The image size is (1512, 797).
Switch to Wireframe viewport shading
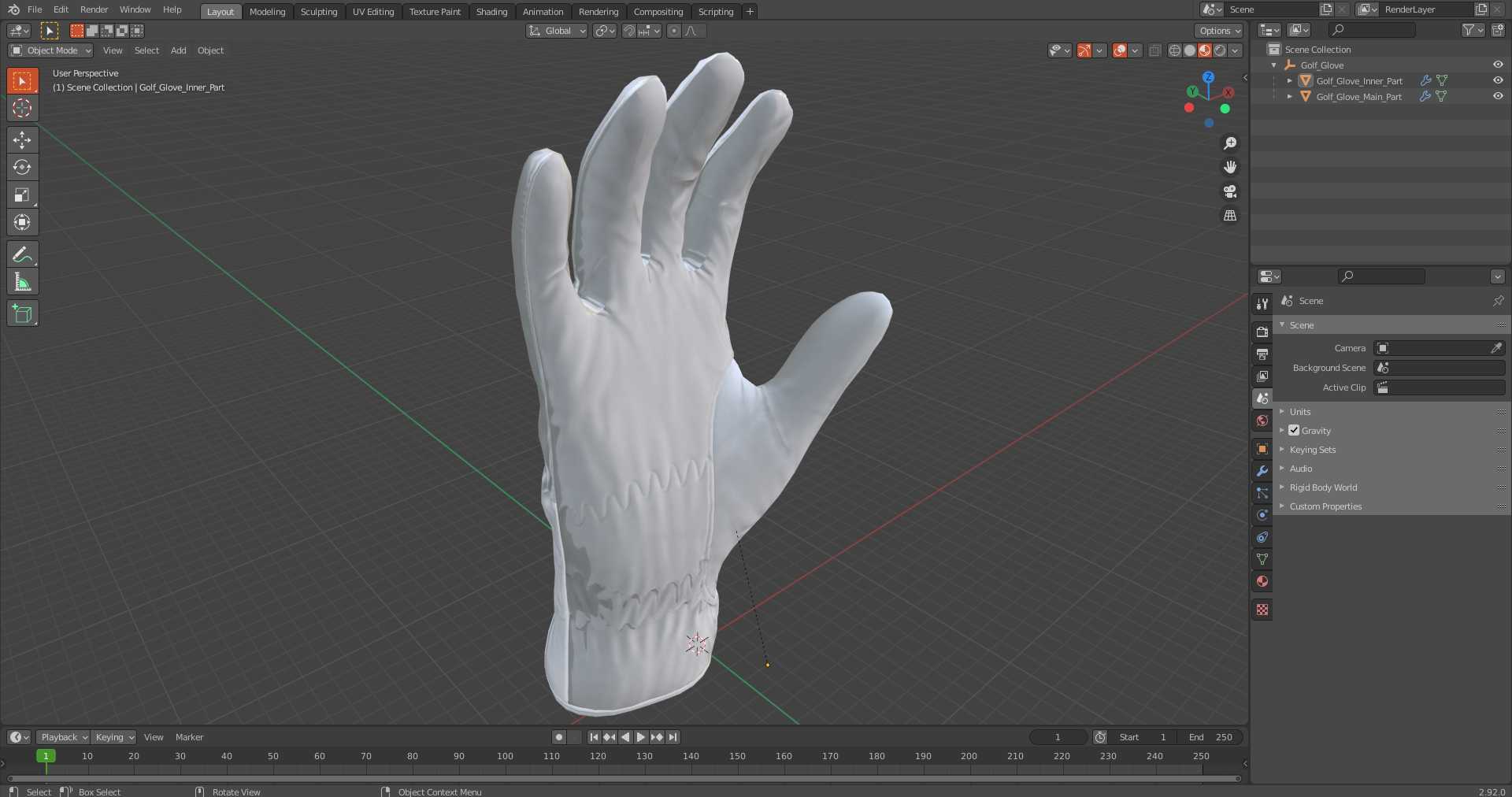tap(1174, 50)
